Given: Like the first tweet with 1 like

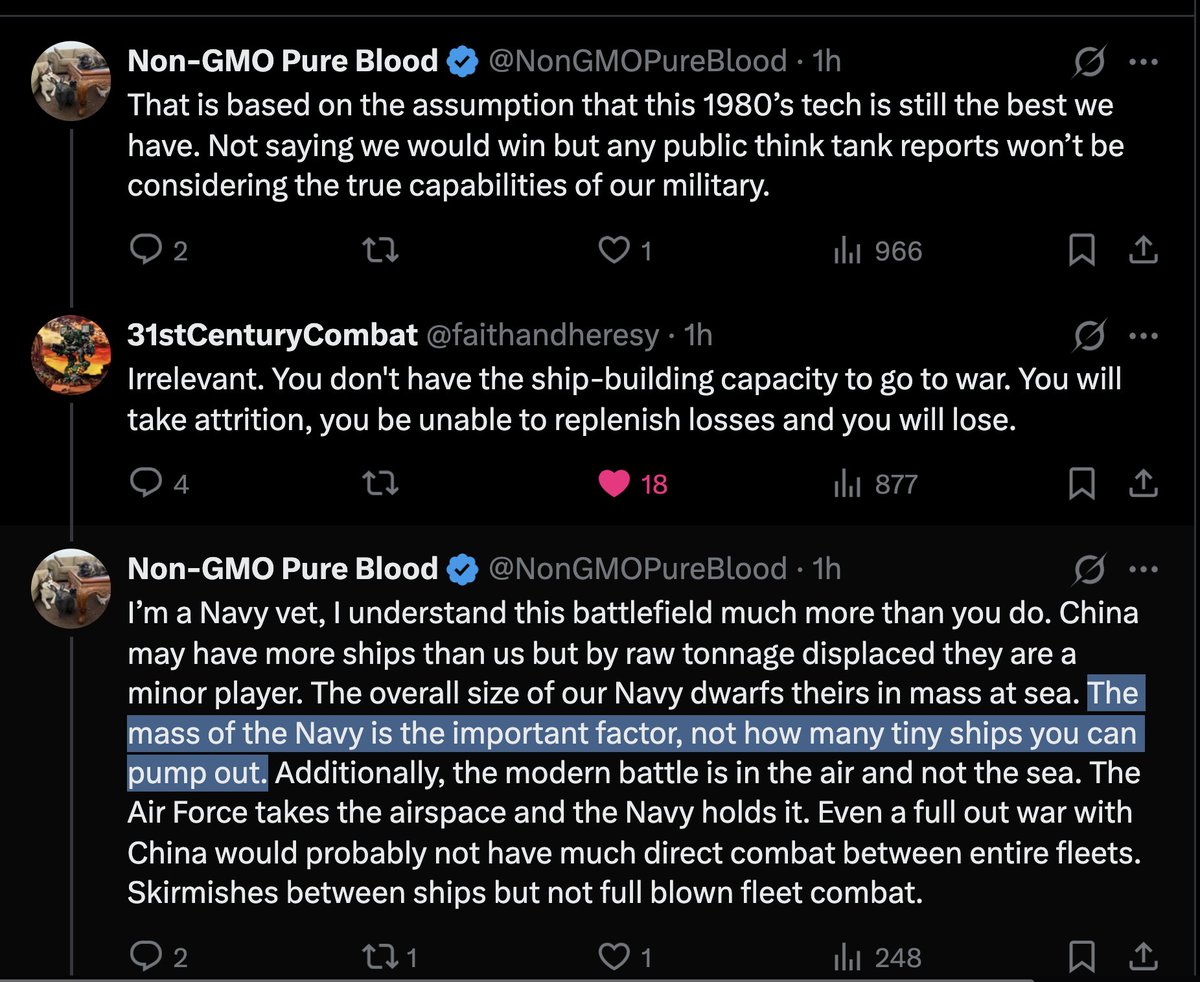Looking at the screenshot, I should [x=614, y=250].
